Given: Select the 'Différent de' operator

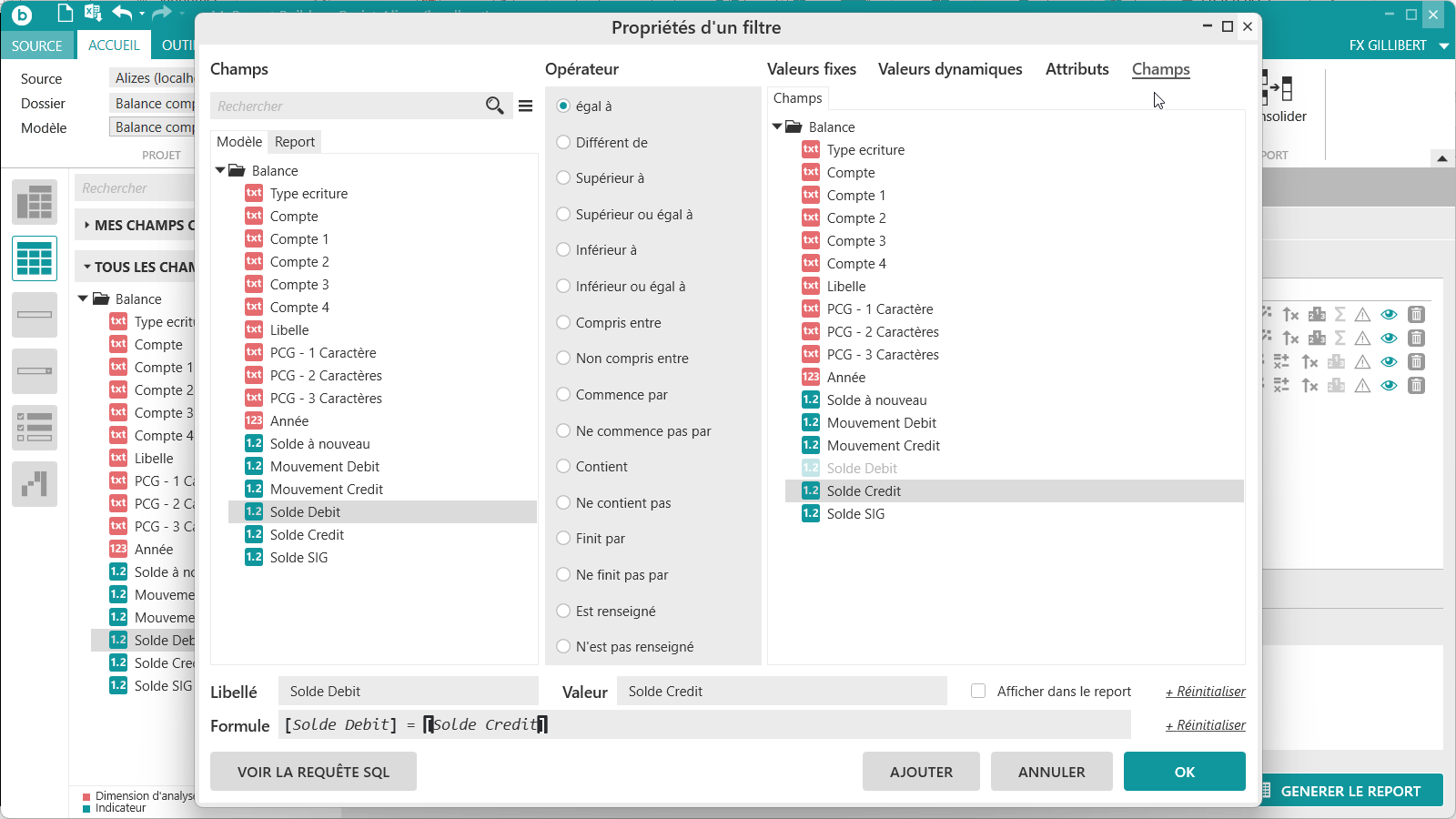Looking at the screenshot, I should click(x=563, y=143).
